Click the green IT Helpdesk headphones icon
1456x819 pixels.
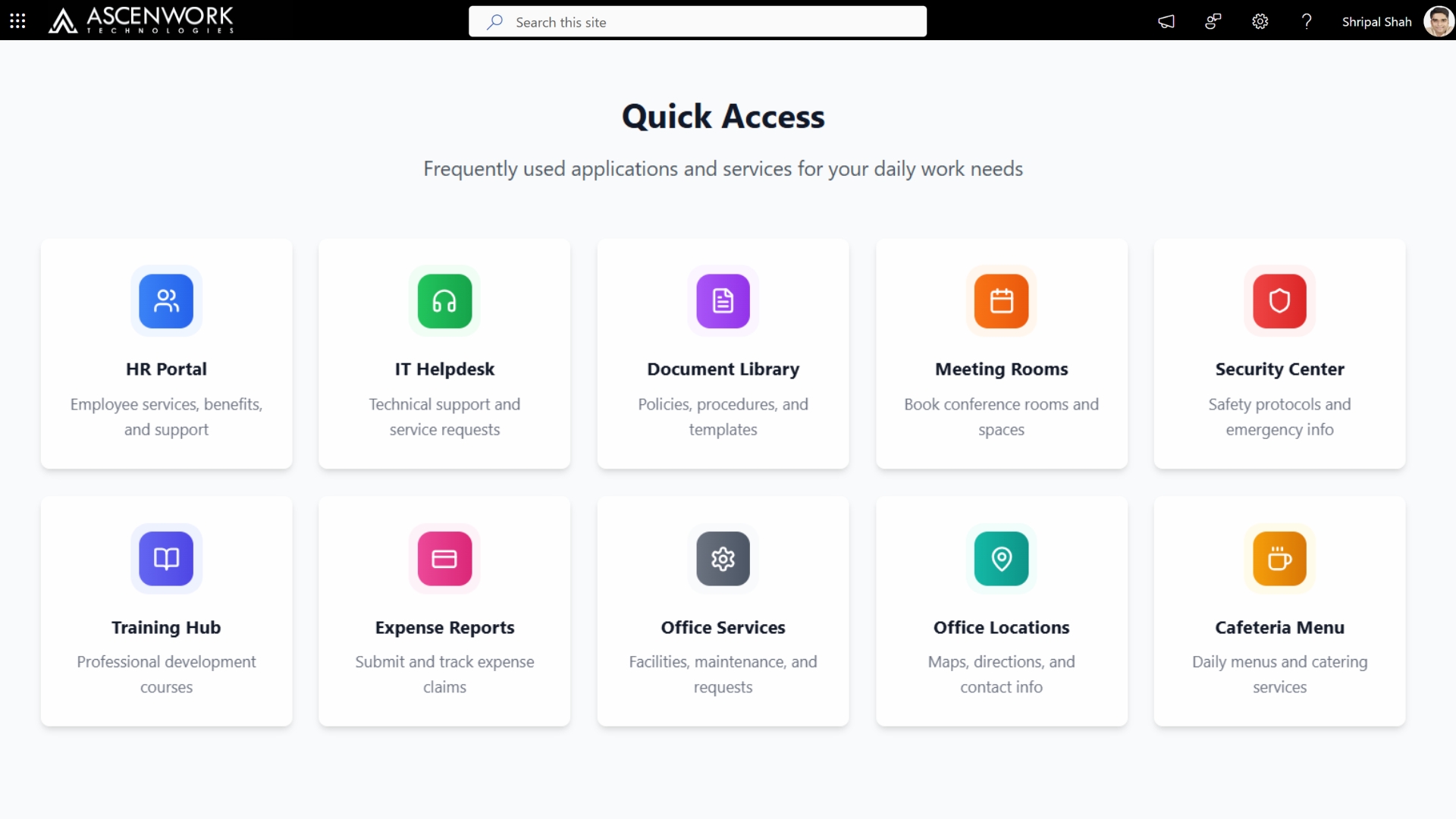(444, 301)
